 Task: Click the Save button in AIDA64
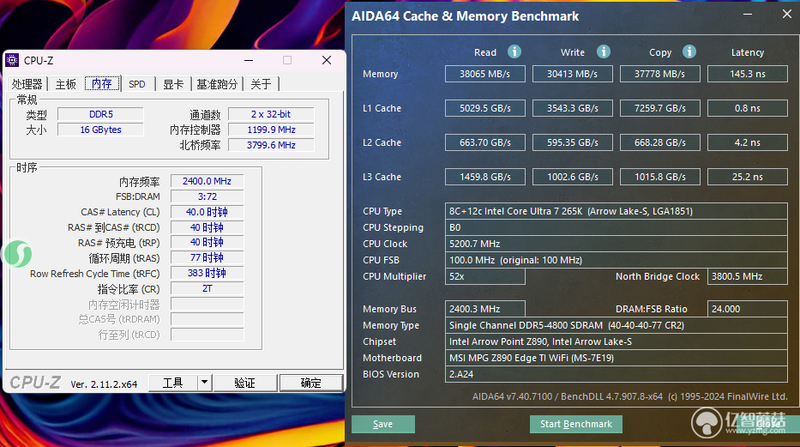383,424
